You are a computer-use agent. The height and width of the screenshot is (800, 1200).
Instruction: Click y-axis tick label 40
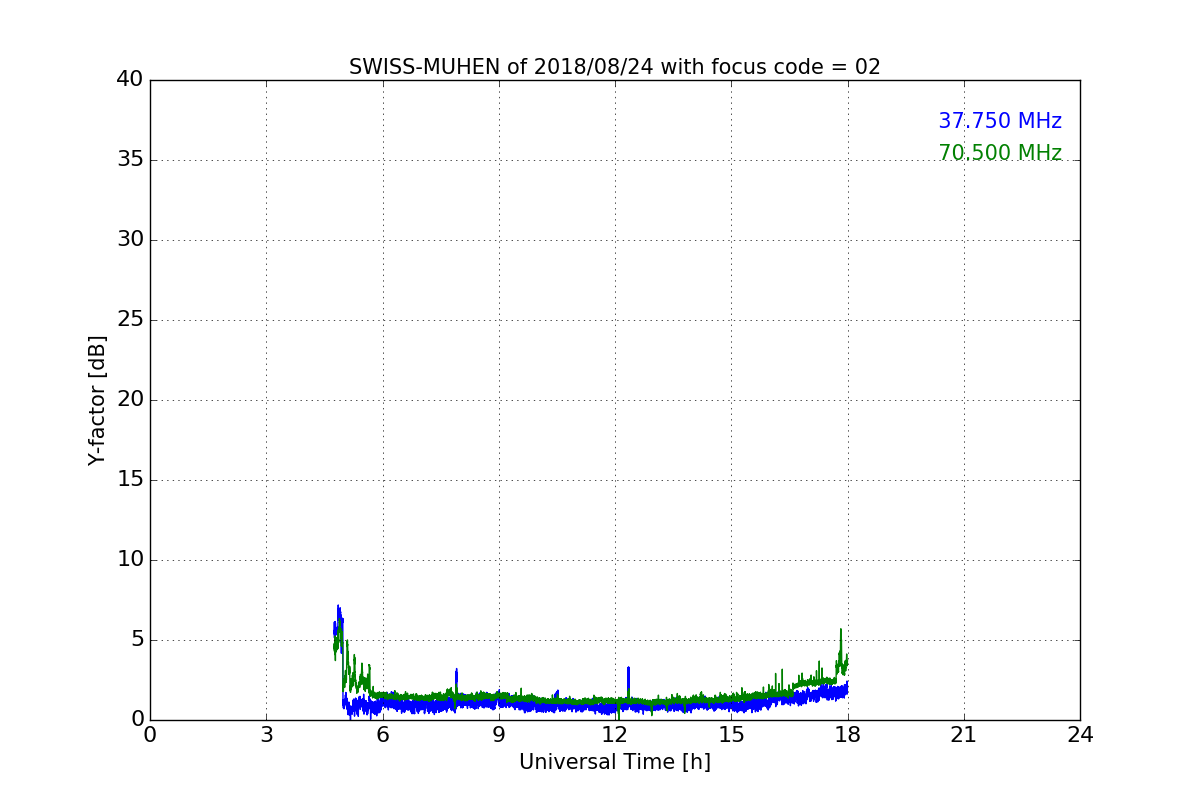(x=130, y=80)
